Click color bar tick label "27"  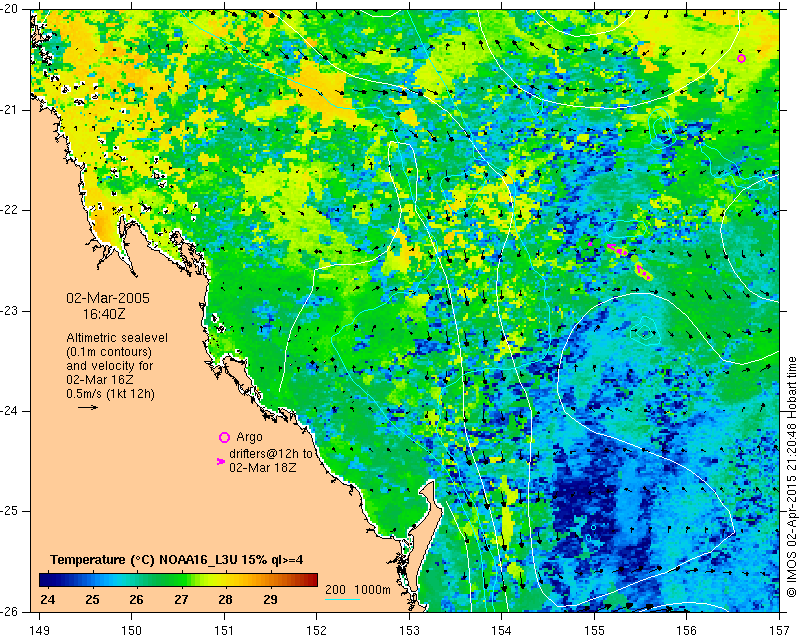click(181, 599)
